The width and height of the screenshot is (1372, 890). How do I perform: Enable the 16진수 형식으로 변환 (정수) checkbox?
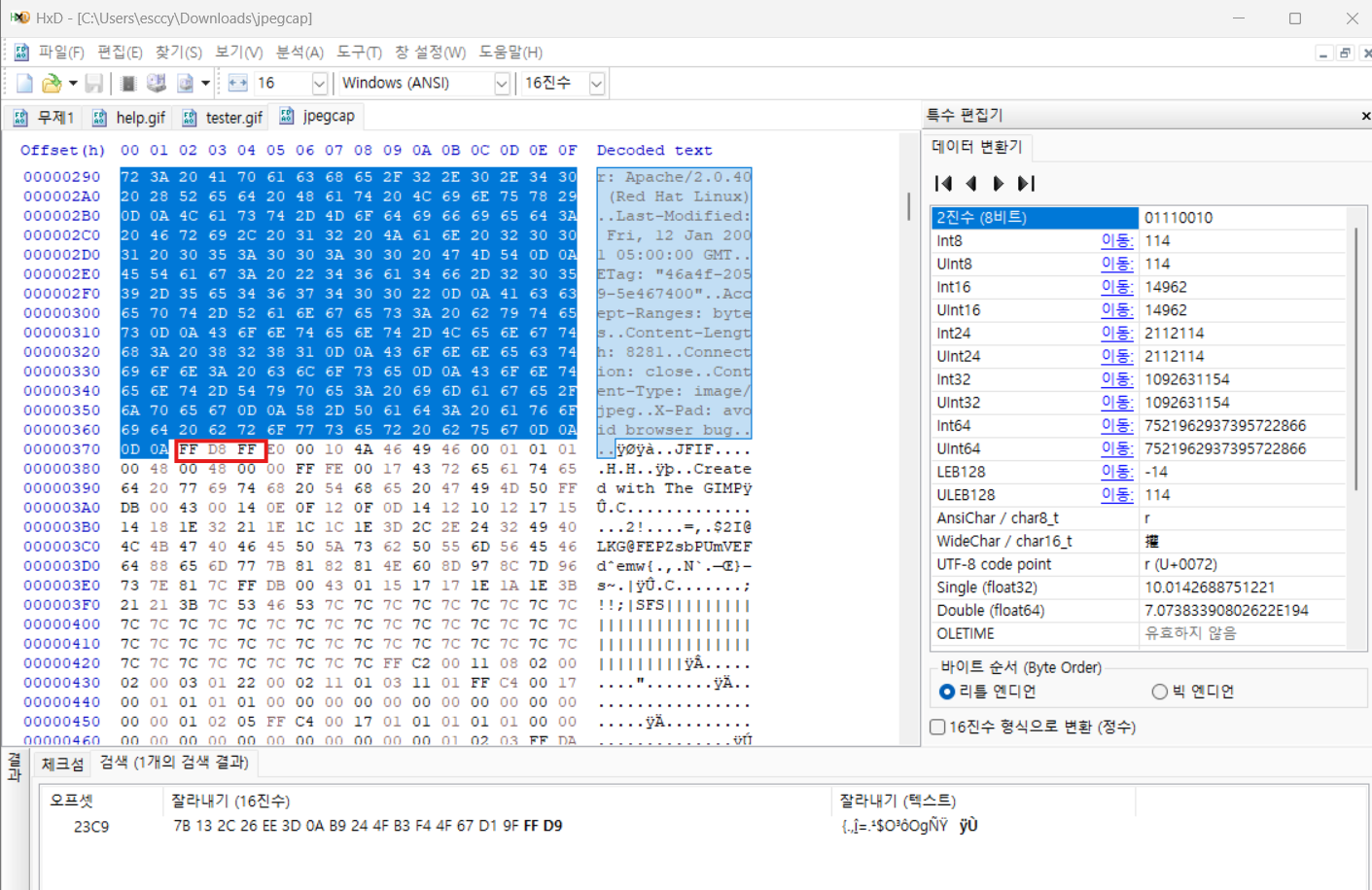938,728
